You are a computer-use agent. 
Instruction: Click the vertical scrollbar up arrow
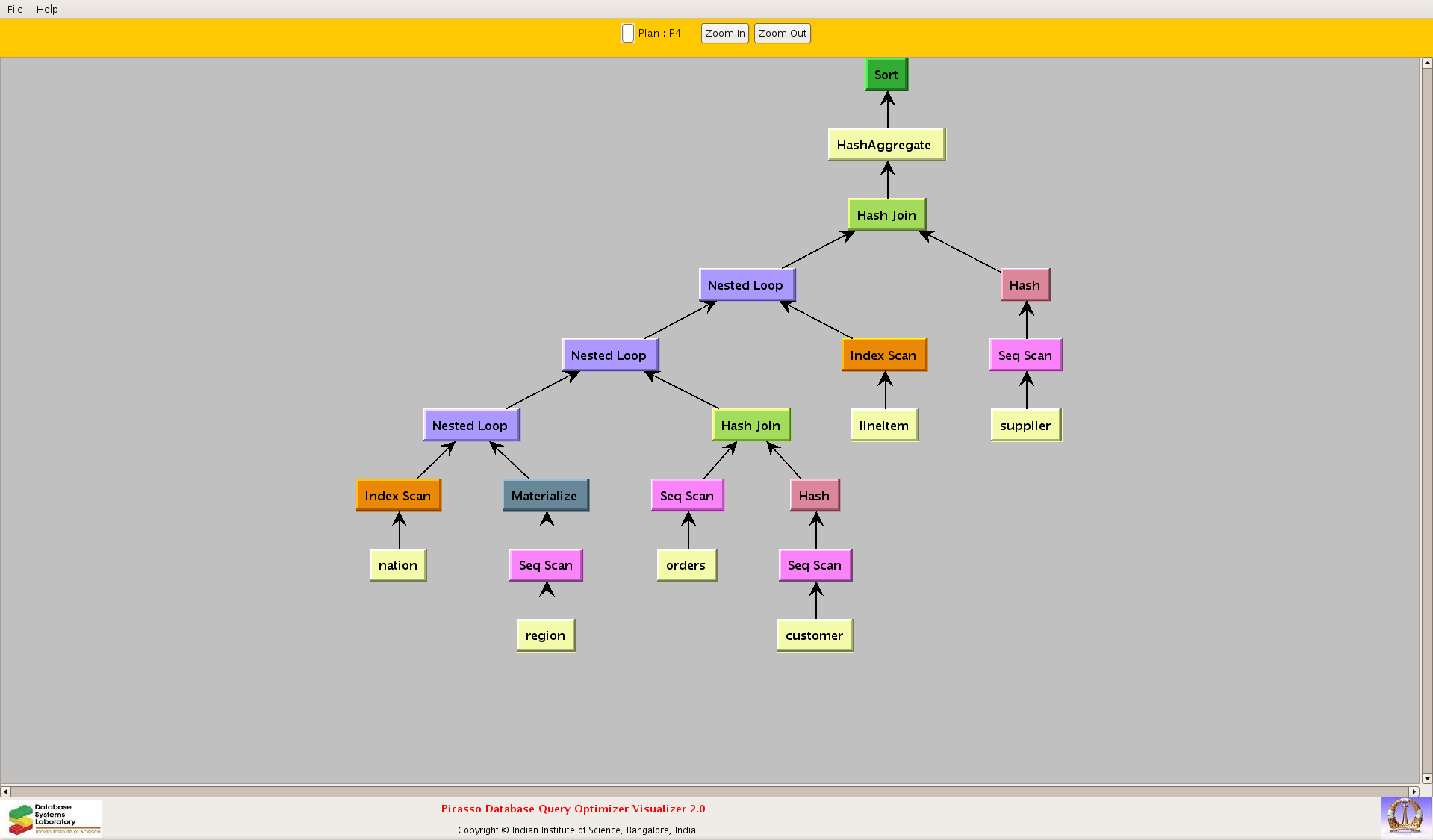pyautogui.click(x=1426, y=63)
